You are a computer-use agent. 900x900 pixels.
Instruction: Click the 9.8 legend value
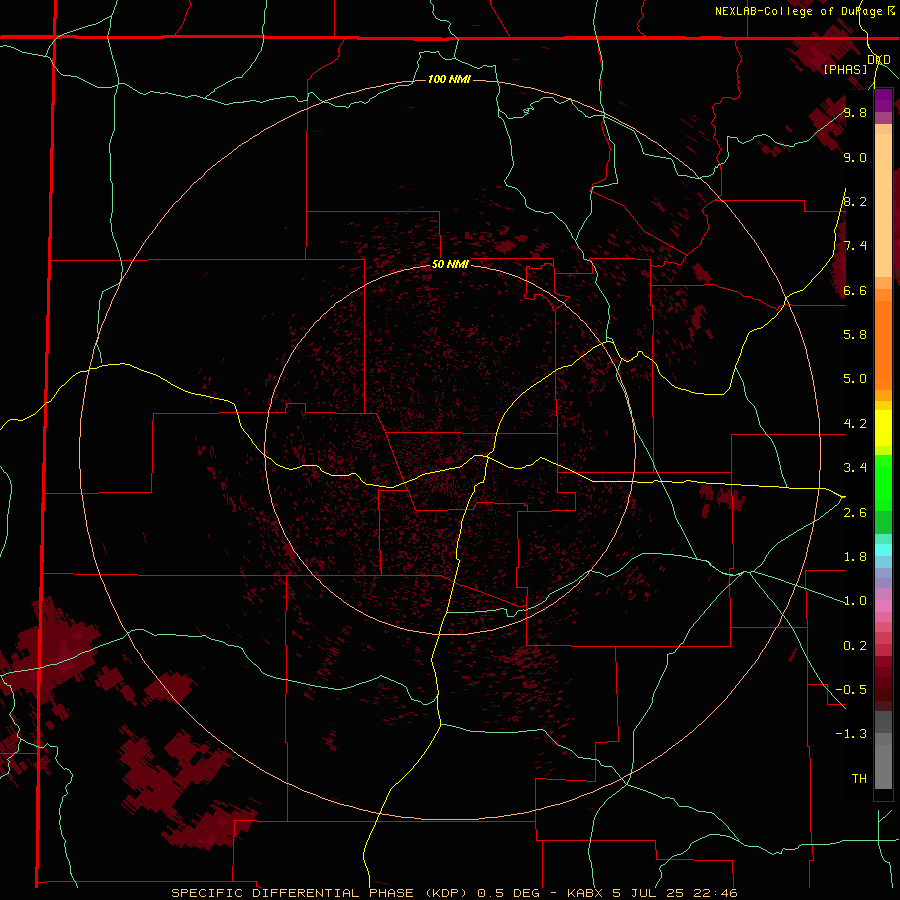(x=855, y=112)
